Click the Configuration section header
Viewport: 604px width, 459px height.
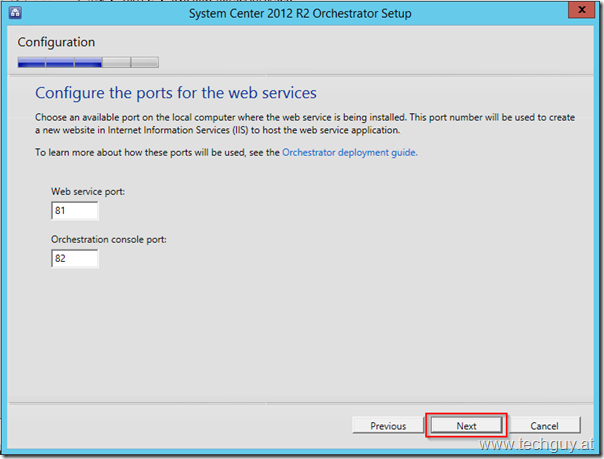[x=56, y=43]
